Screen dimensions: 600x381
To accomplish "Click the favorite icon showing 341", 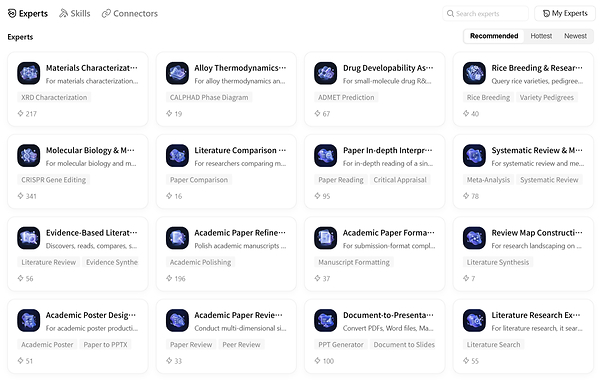I will 21,196.
